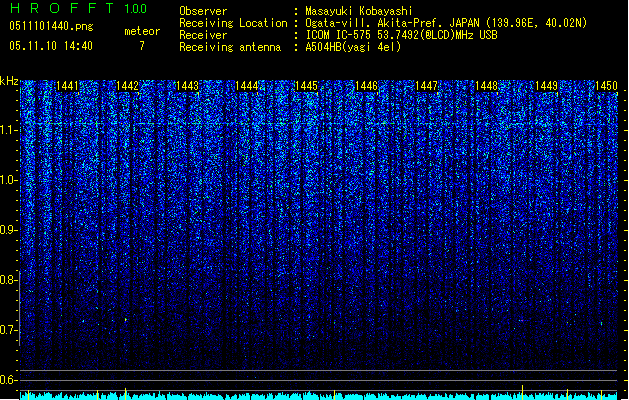Select the file name 0511101440.png
Viewport: 629px width, 400px height.
pyautogui.click(x=51, y=27)
